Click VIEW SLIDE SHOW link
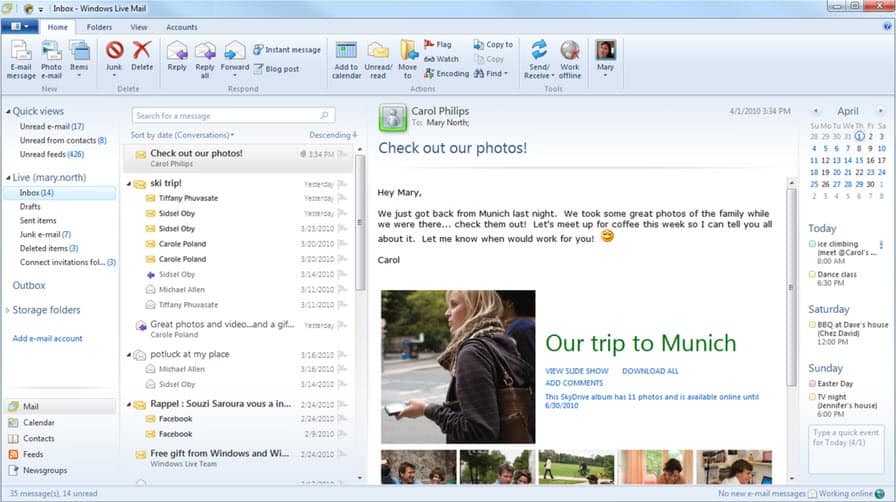The width and height of the screenshot is (896, 502). point(577,371)
